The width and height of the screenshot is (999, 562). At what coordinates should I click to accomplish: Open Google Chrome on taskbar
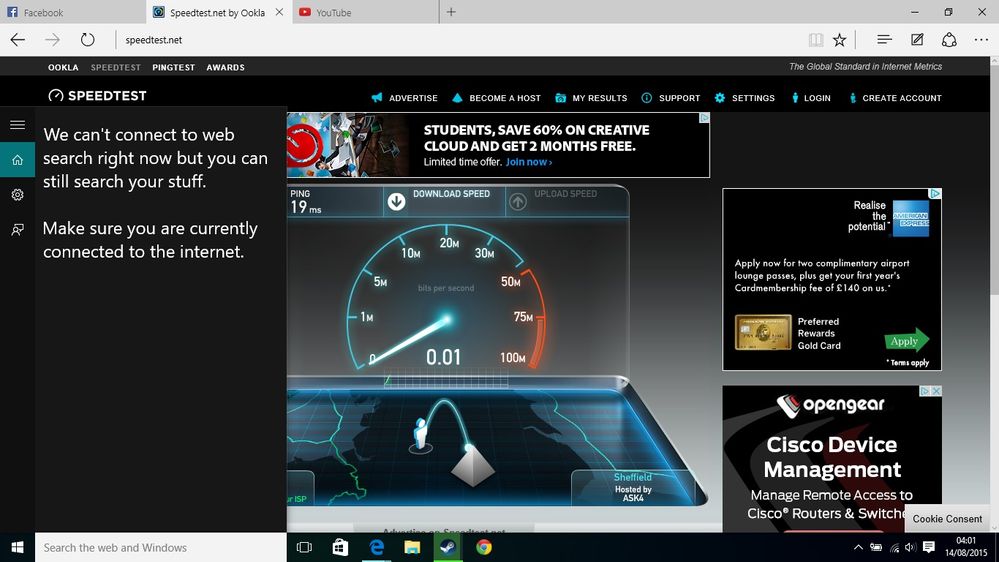point(484,547)
